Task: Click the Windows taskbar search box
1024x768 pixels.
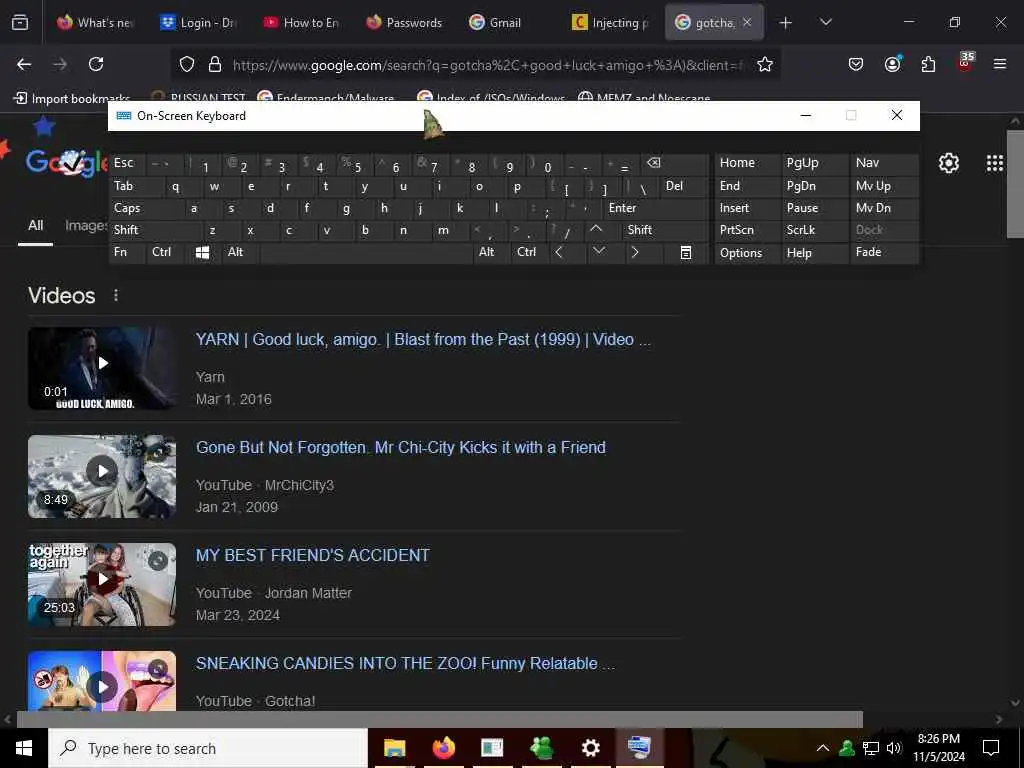Action: pos(208,748)
